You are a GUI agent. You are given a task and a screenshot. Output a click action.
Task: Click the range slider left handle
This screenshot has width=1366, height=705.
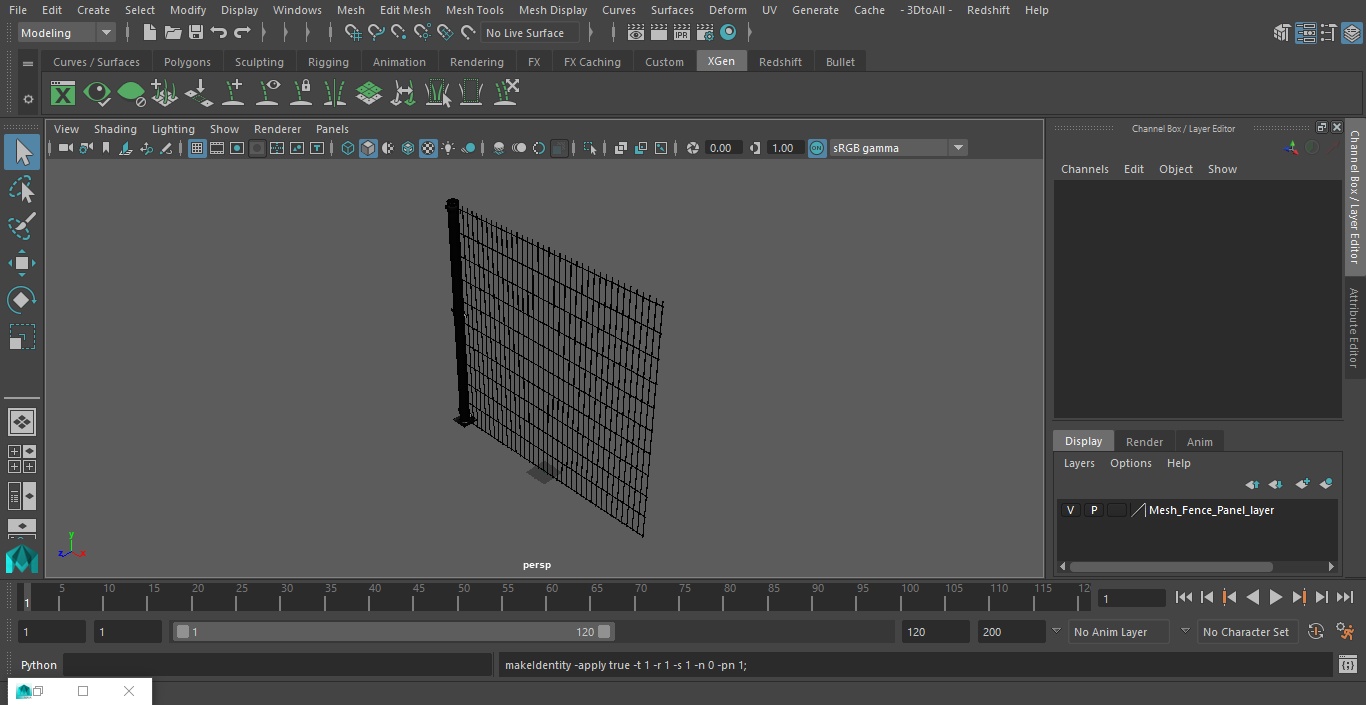[x=183, y=632]
